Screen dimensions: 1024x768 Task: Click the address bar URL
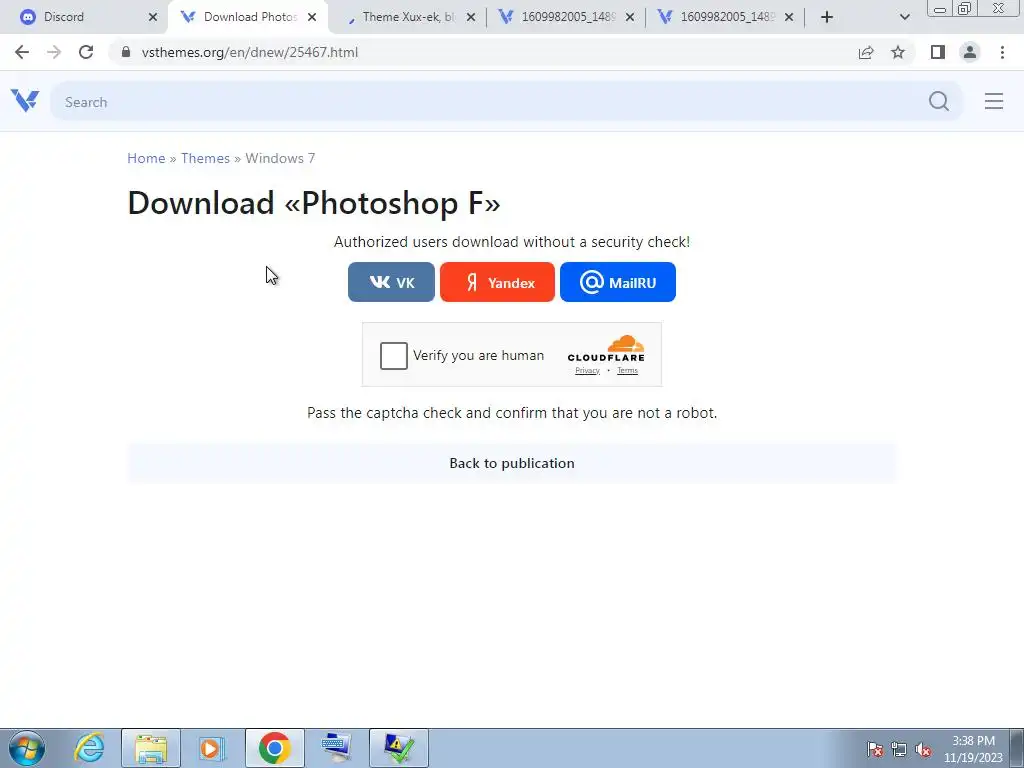point(249,52)
